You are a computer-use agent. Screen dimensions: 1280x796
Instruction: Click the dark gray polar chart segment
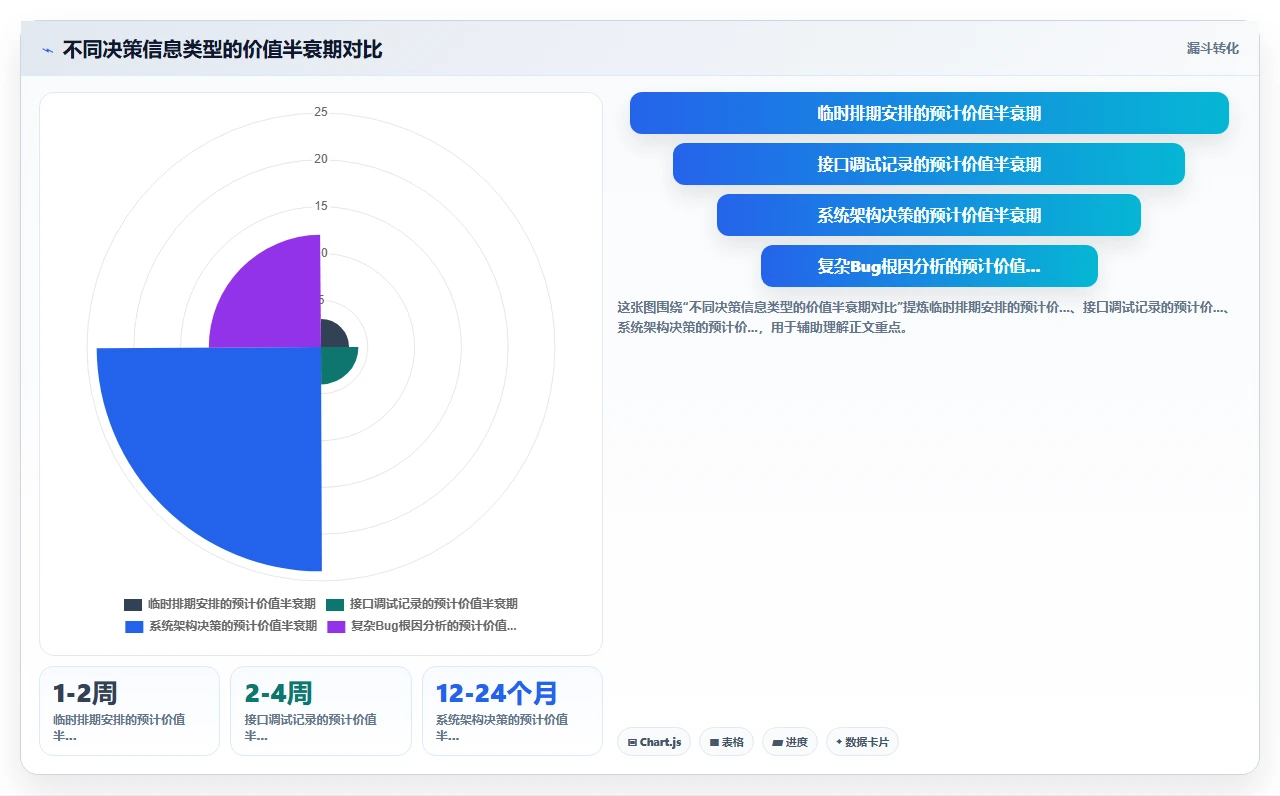(332, 336)
